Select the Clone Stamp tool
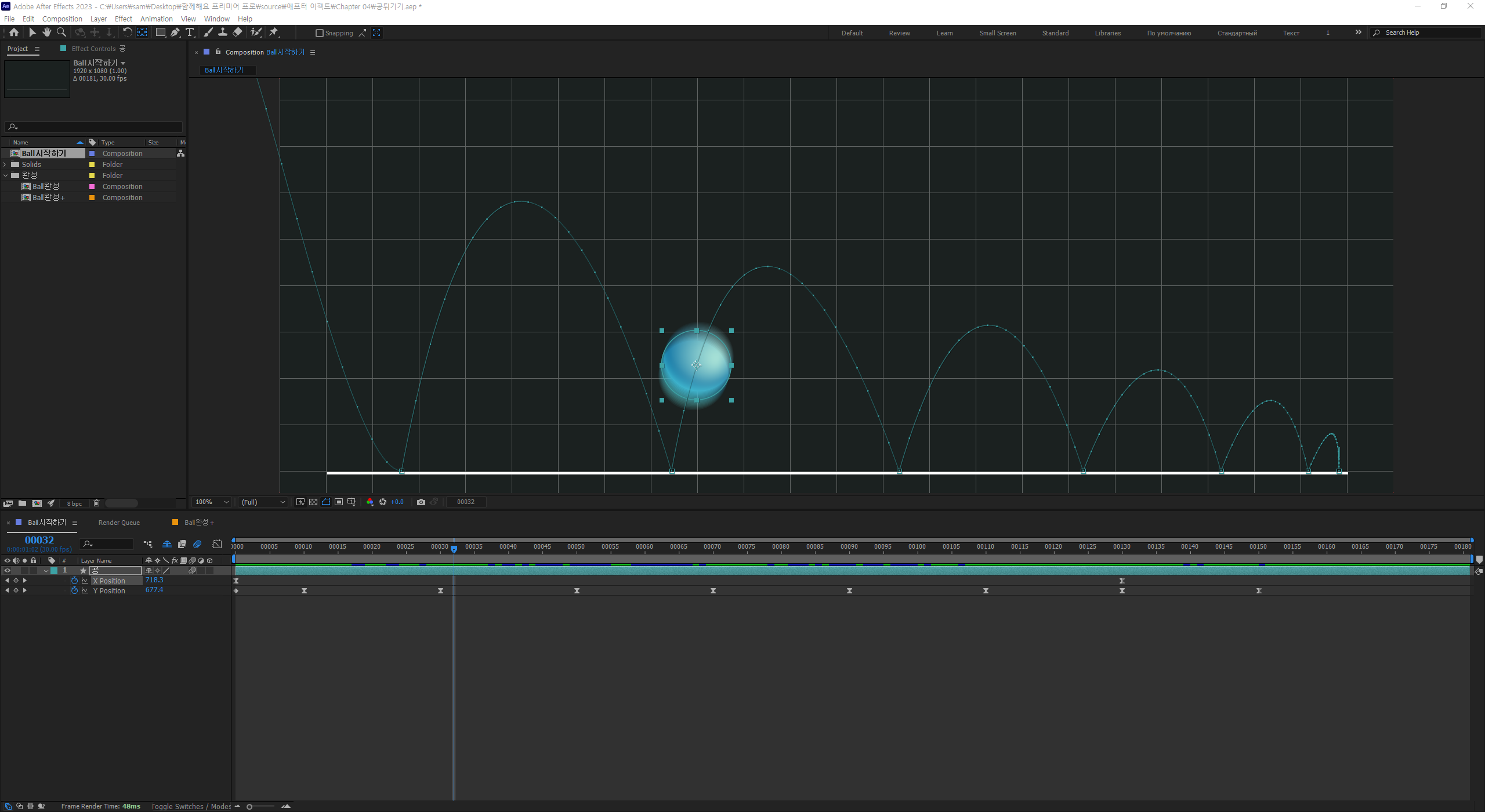This screenshot has height=812, width=1485. click(222, 32)
